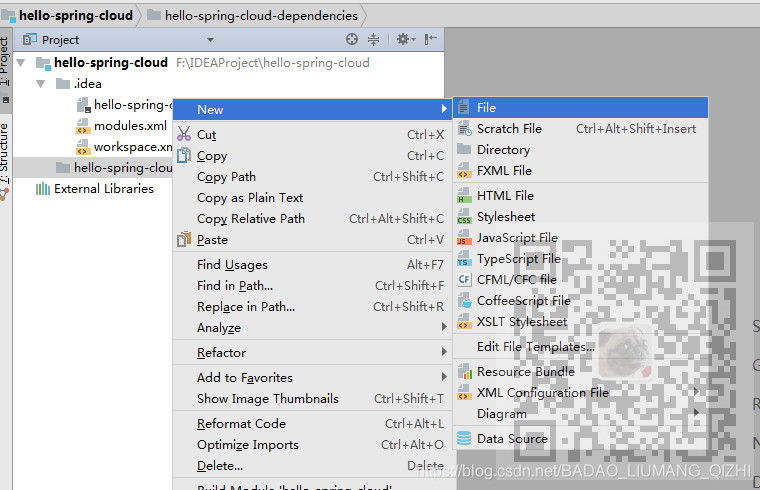This screenshot has width=760, height=490.
Task: Choose Copy as Plain Text
Action: click(313, 198)
